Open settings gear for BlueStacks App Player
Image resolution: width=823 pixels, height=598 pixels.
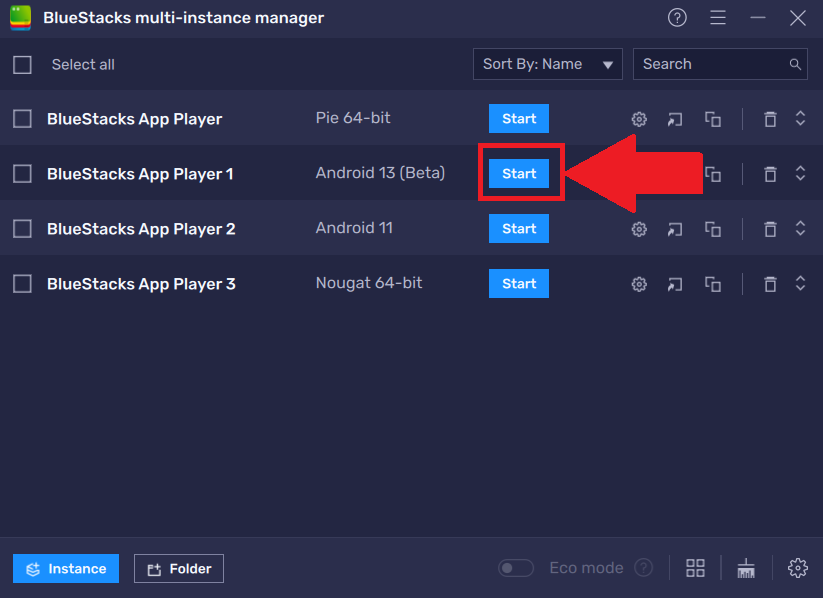639,118
